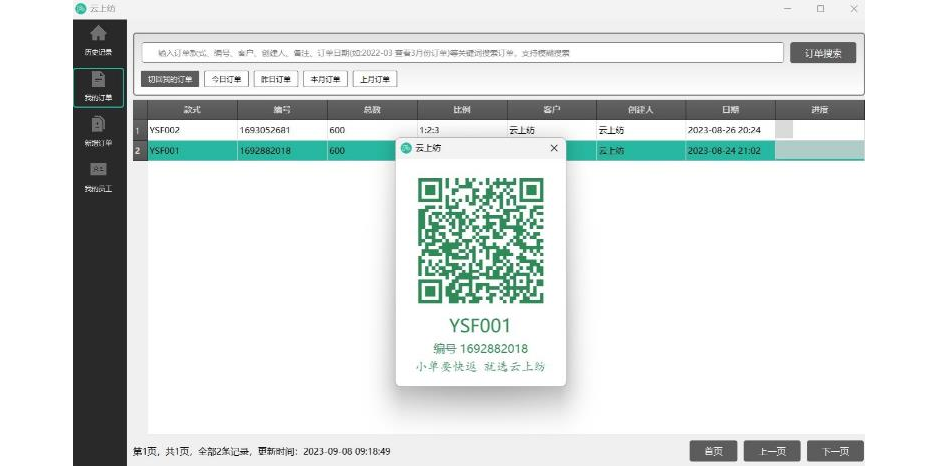
Task: Click the 订单搜索 button
Action: click(823, 53)
